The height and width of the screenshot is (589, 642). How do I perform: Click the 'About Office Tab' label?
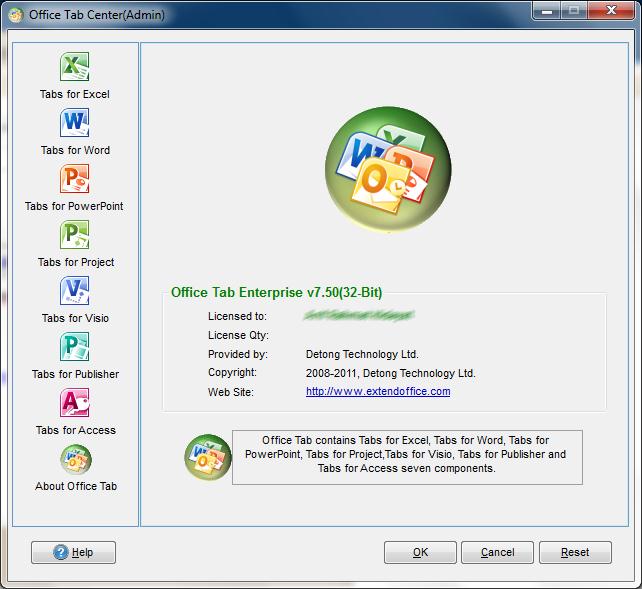76,486
